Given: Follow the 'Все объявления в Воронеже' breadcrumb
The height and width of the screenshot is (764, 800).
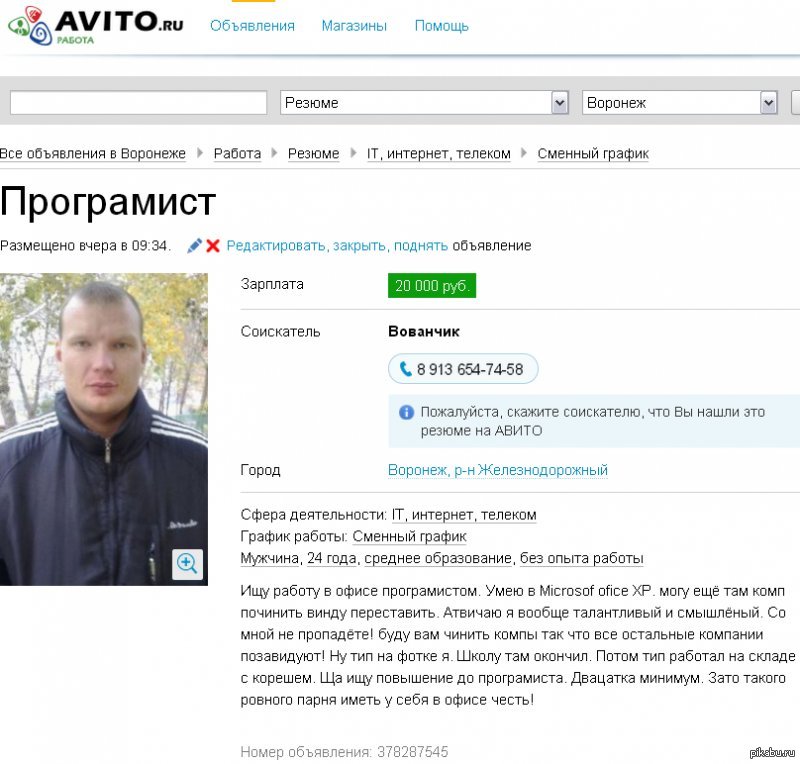Looking at the screenshot, I should click(92, 153).
